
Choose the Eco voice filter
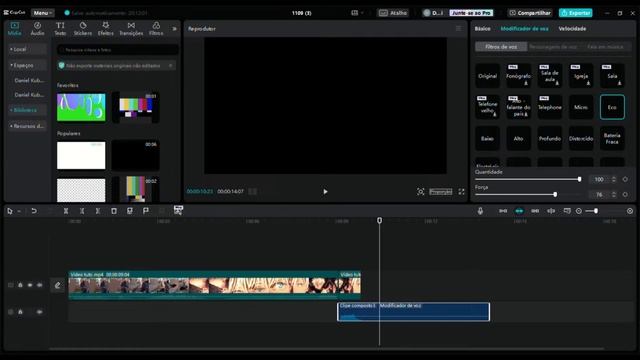pos(612,107)
